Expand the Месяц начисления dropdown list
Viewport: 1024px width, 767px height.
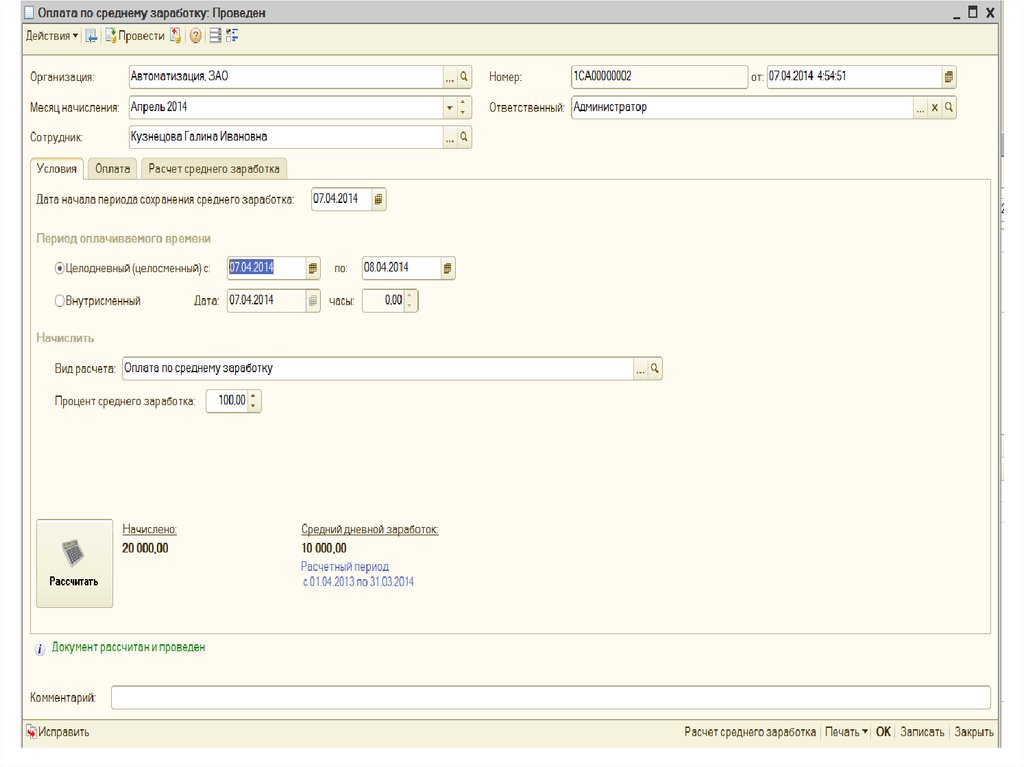[x=448, y=107]
